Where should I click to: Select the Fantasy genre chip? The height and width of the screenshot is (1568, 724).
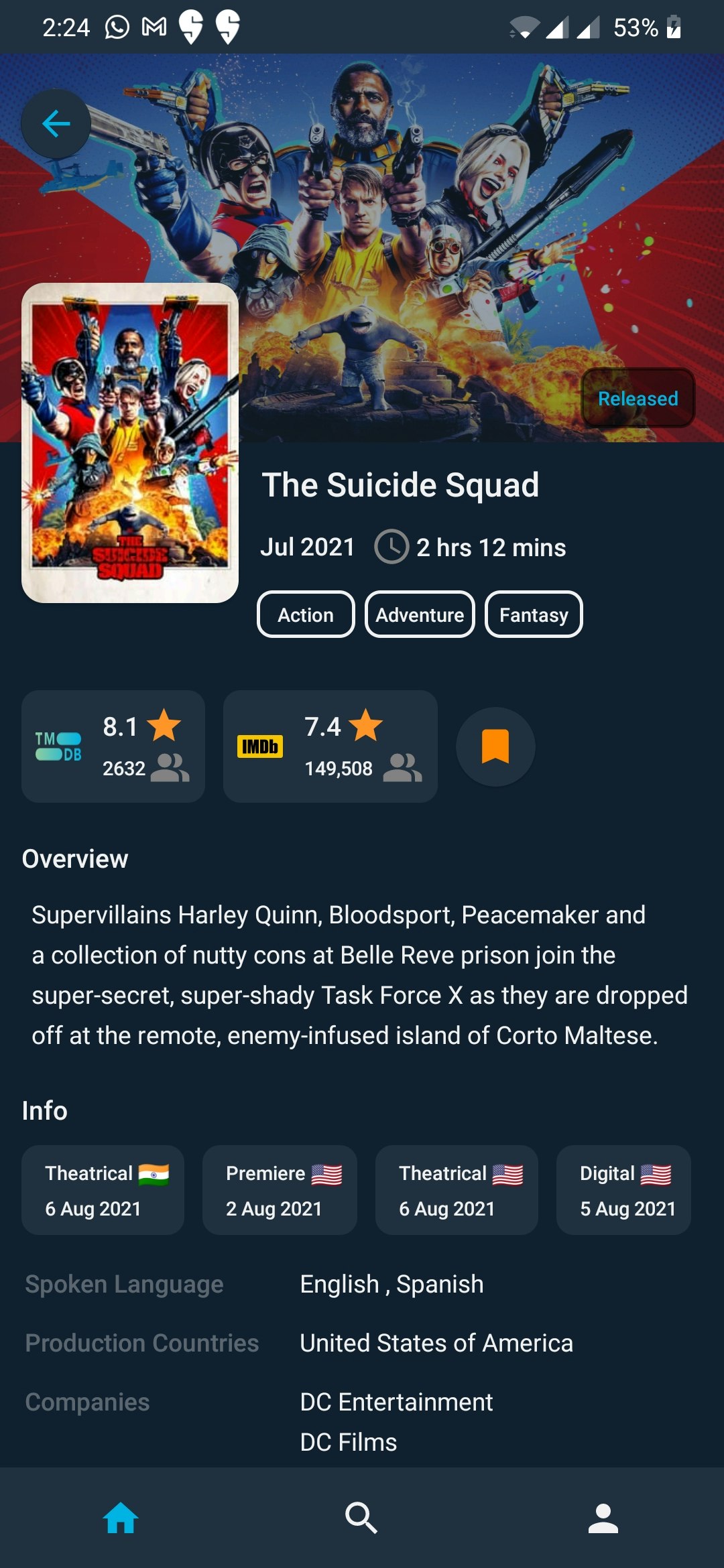[534, 614]
